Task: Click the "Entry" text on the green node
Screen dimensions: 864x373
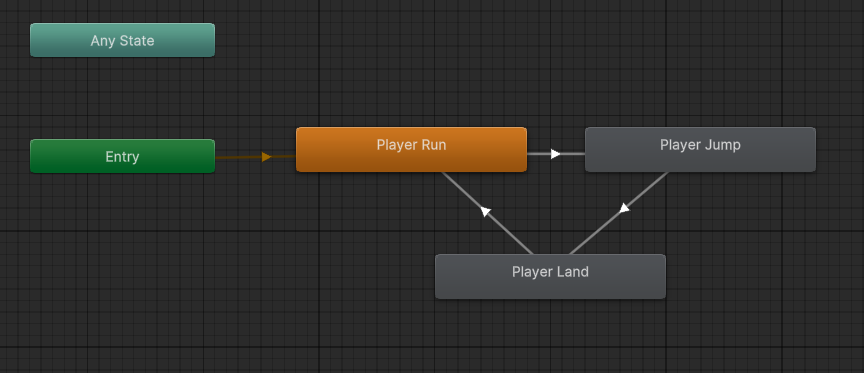Action: click(122, 157)
